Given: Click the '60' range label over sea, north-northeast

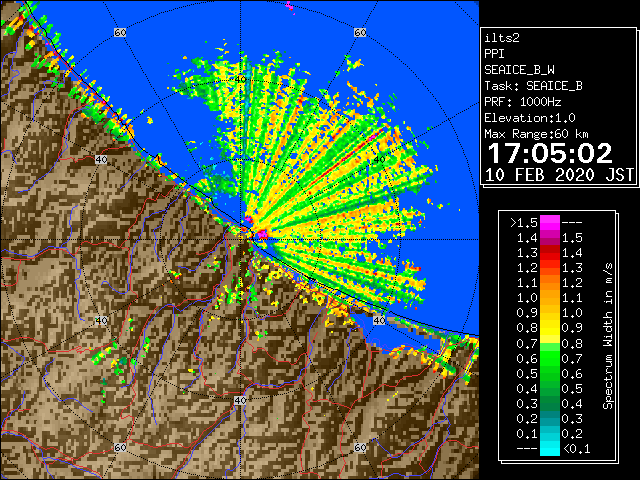Looking at the screenshot, I should tap(360, 32).
